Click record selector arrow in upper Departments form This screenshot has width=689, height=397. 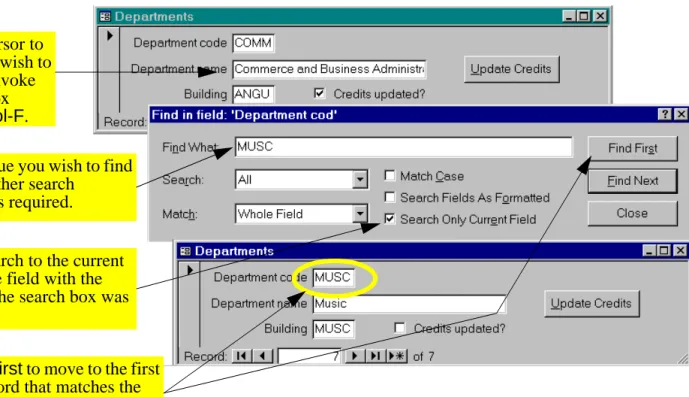(109, 35)
